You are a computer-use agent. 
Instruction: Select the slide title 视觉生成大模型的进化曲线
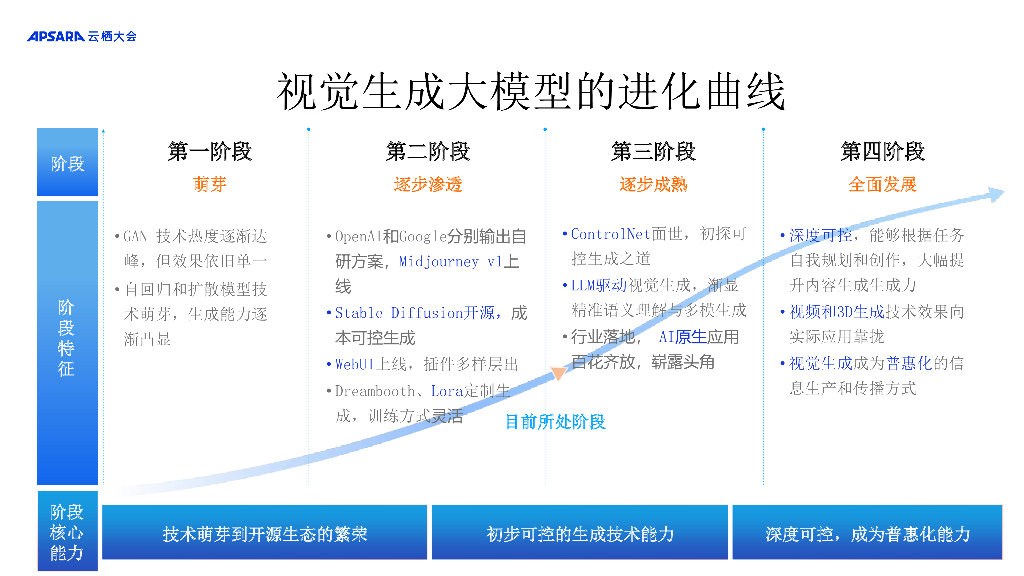(530, 92)
